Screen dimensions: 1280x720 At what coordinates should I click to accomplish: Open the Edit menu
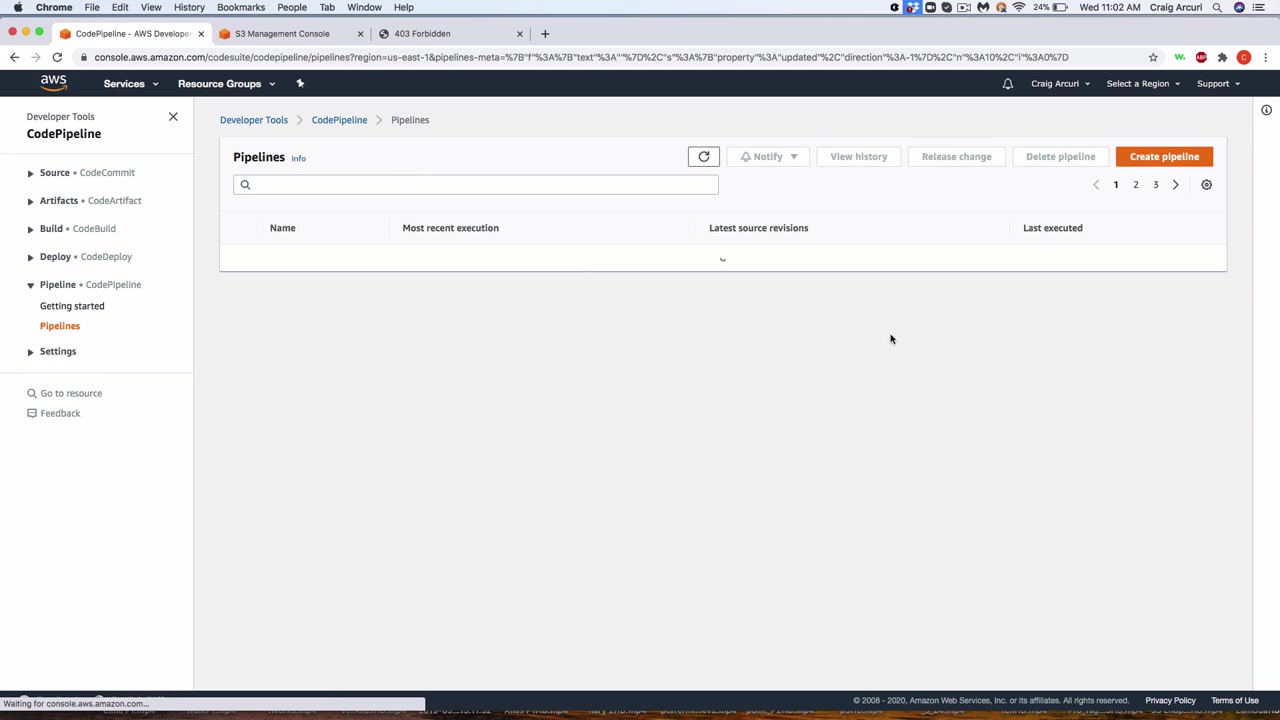click(x=120, y=7)
